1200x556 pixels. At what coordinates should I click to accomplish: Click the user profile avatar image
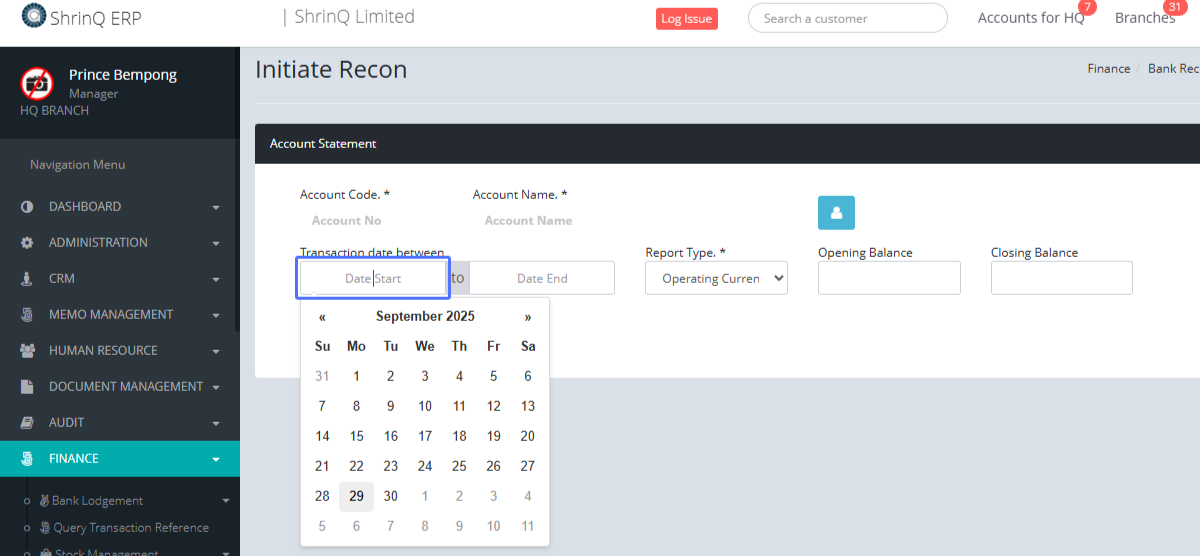click(x=37, y=83)
